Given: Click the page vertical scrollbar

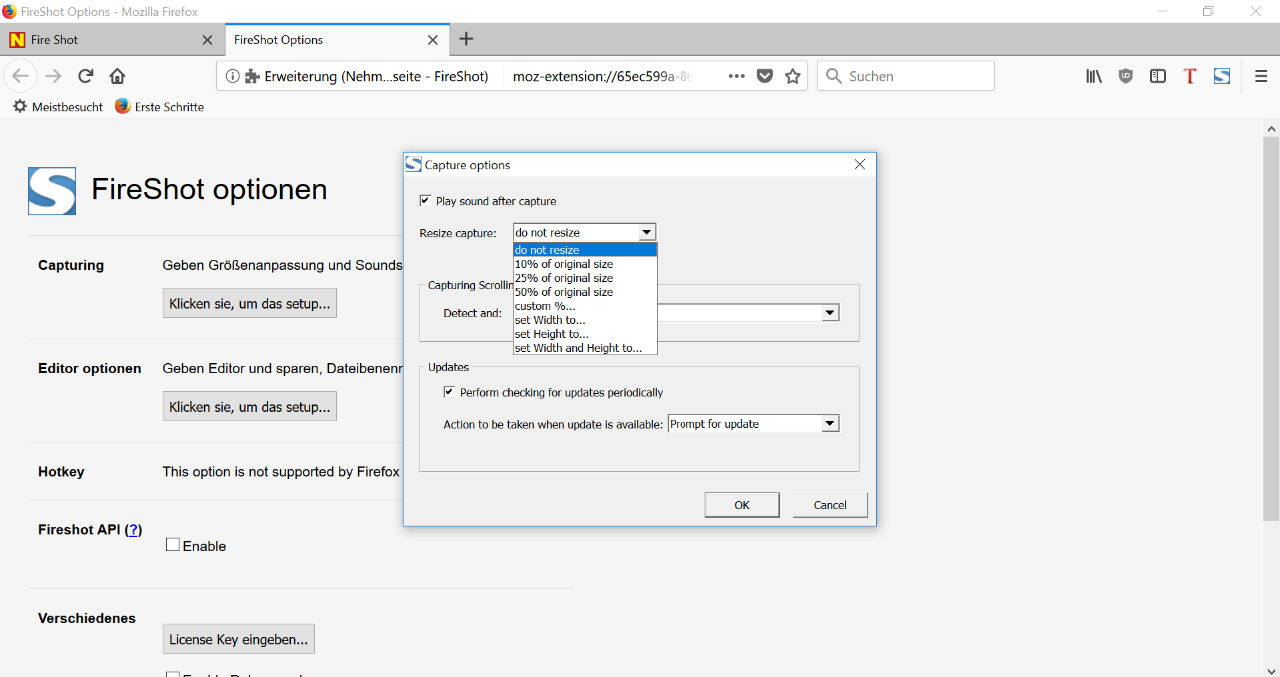Looking at the screenshot, I should (1271, 330).
